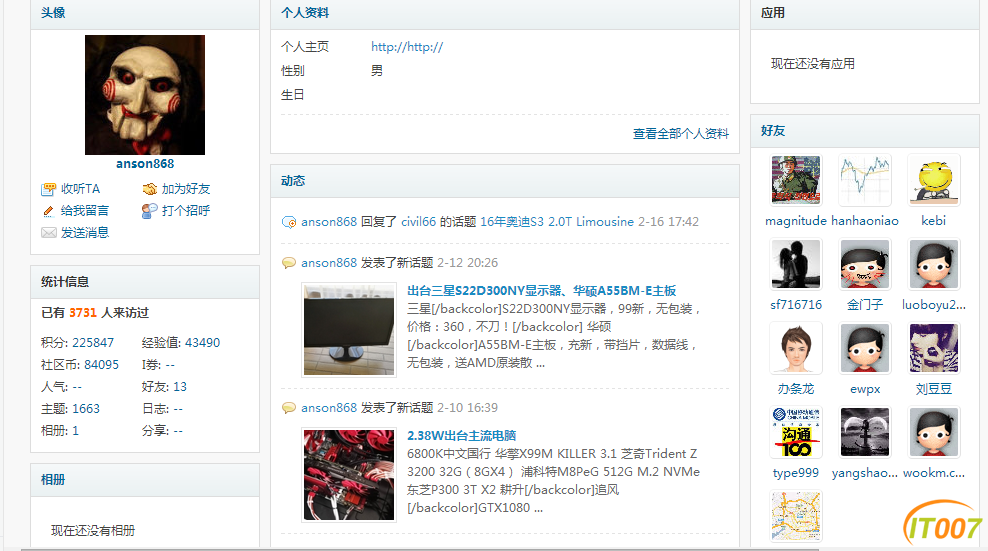Image resolution: width=988 pixels, height=551 pixels.
Task: Open the red motherboard post thumbnail
Action: pyautogui.click(x=349, y=475)
